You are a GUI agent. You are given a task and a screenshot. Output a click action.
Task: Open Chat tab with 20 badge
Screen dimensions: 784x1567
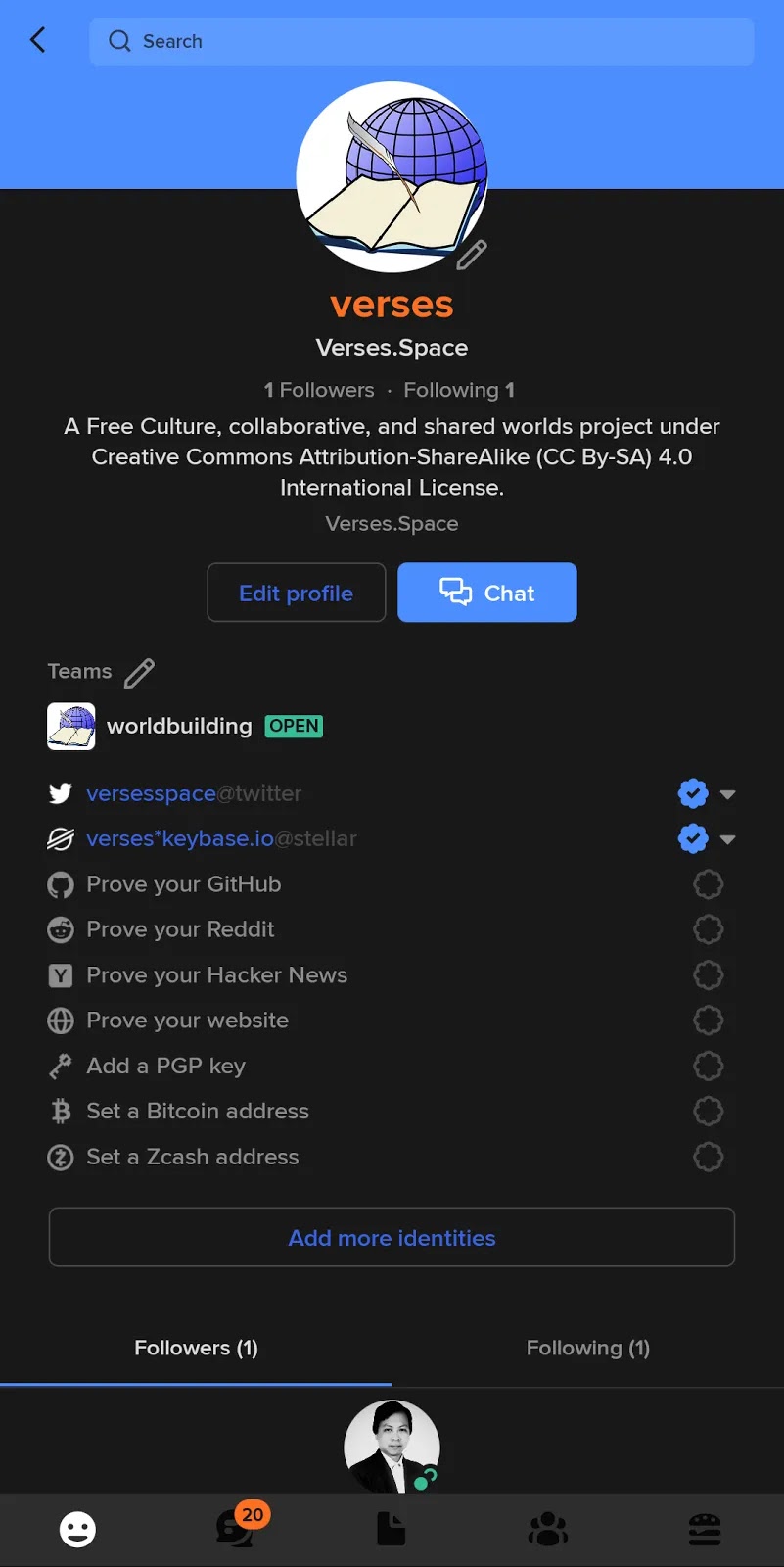pyautogui.click(x=236, y=1526)
